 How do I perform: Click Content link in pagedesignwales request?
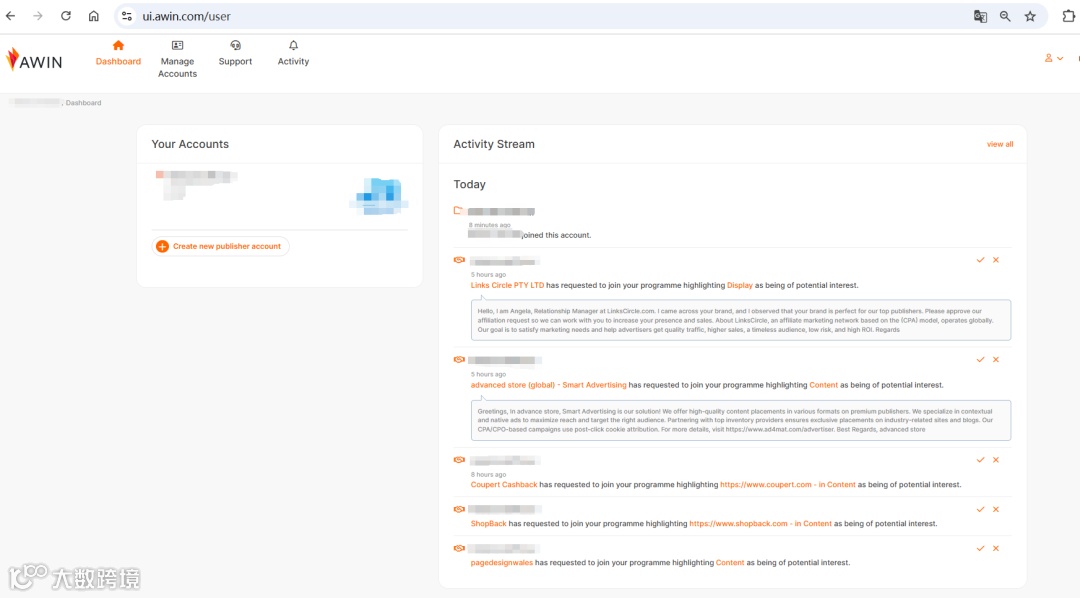[x=730, y=563]
